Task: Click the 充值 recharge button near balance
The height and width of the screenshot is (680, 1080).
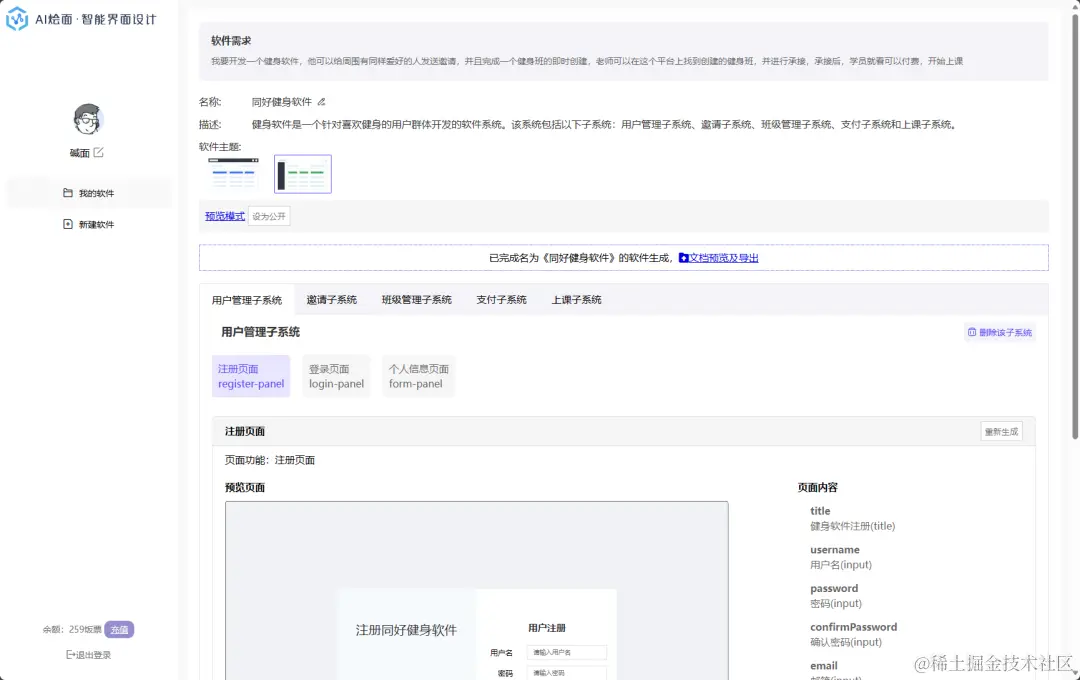Action: (x=119, y=631)
